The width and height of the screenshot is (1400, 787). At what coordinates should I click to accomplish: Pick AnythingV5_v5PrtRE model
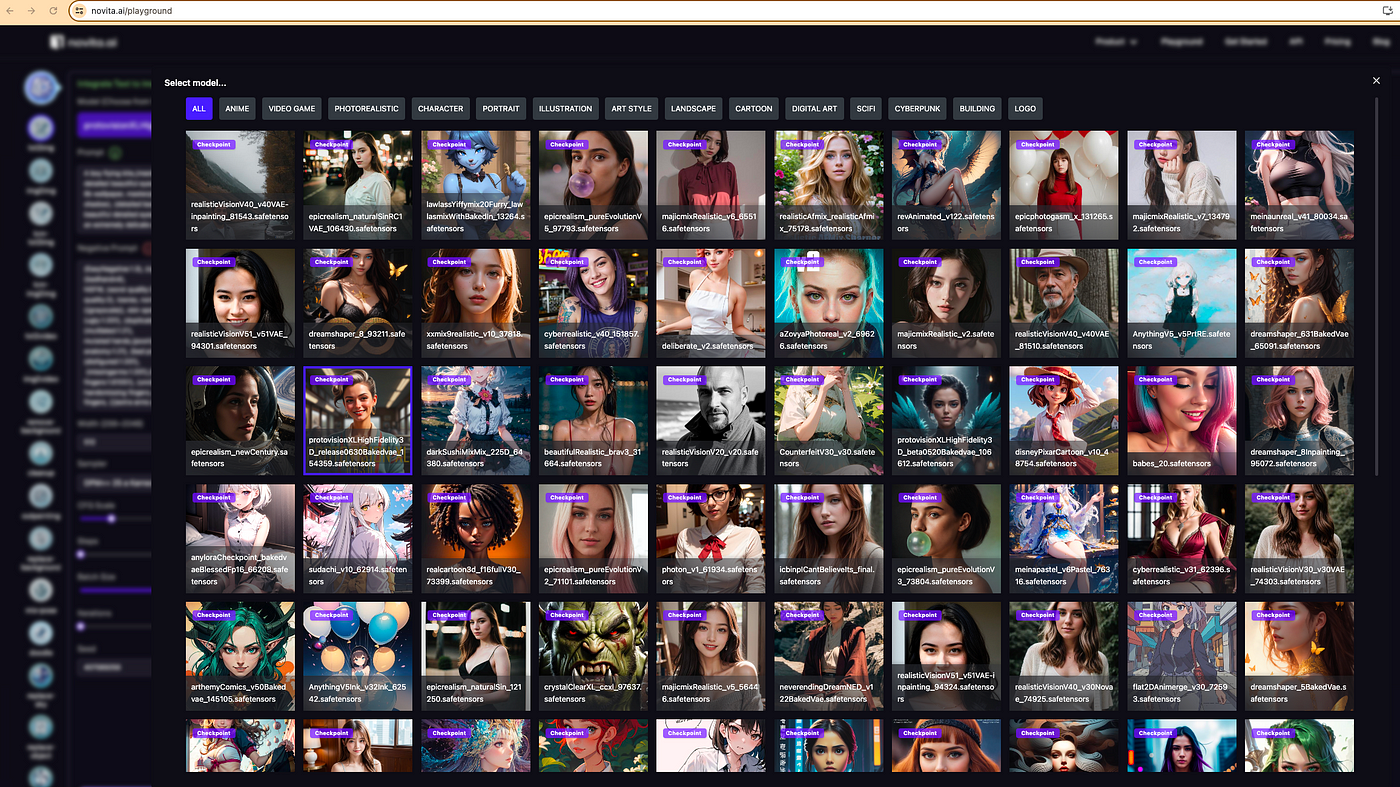(x=1182, y=303)
